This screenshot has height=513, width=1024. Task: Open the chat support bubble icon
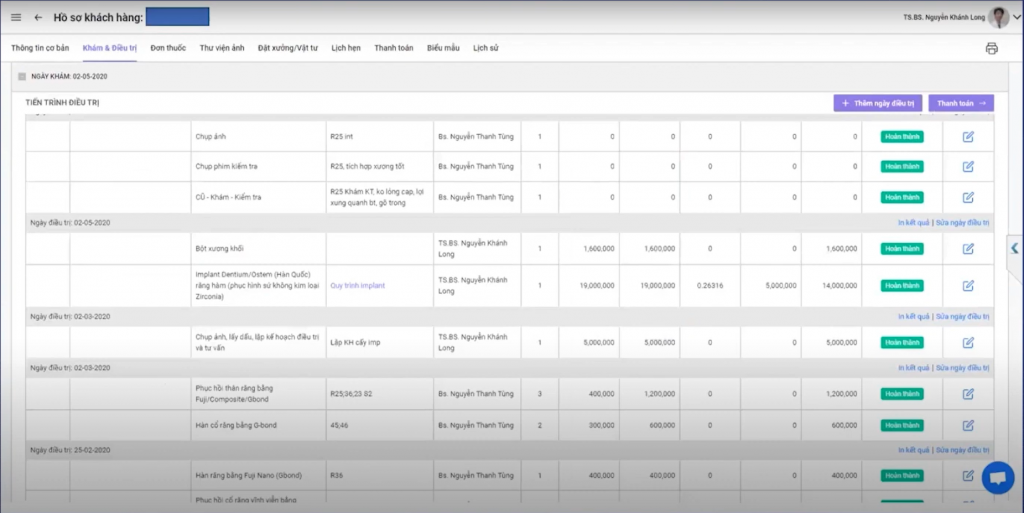(x=997, y=478)
